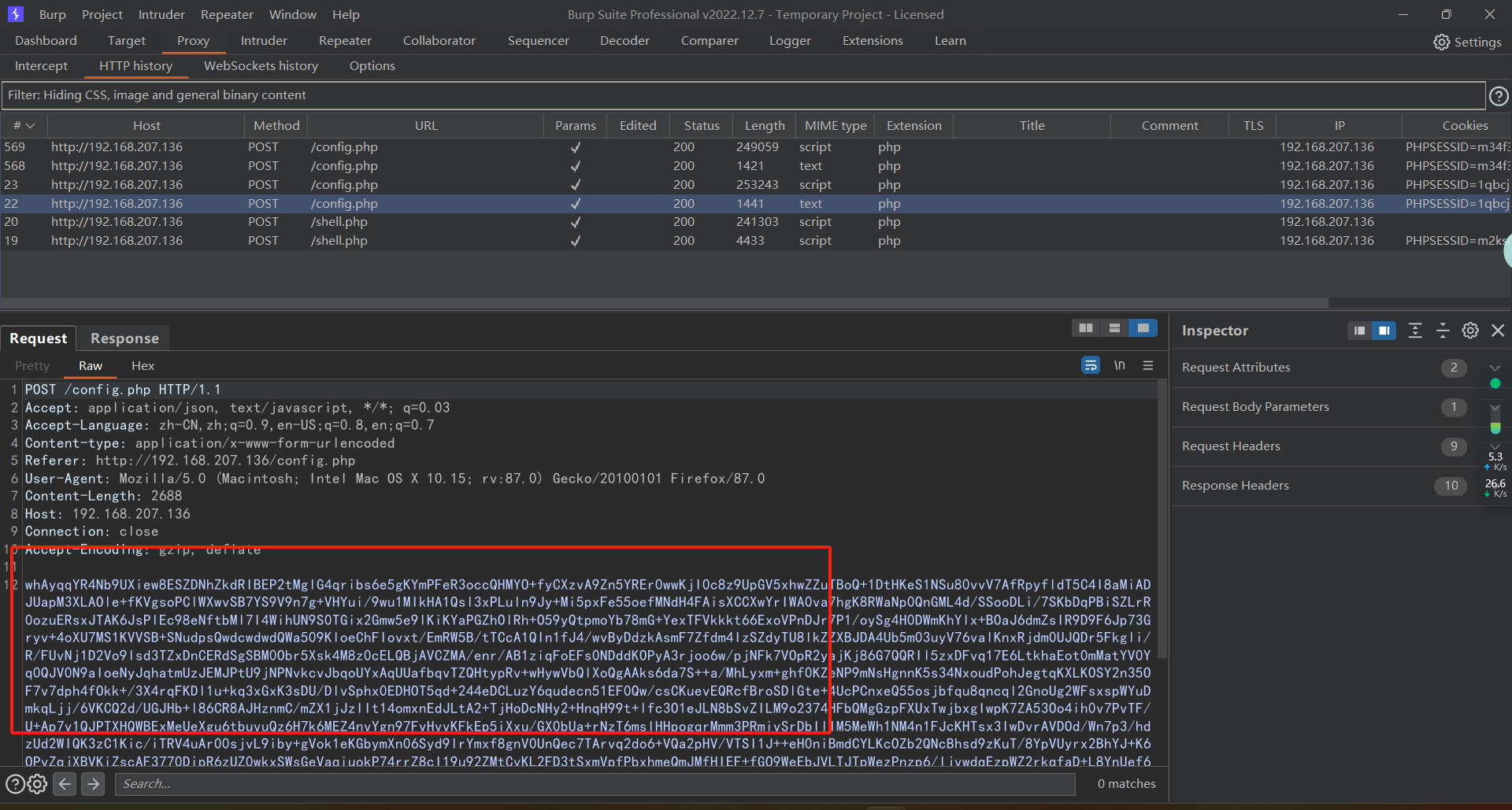Viewport: 1512px width, 810px height.
Task: Sort history by number column arrow
Action: [31, 126]
